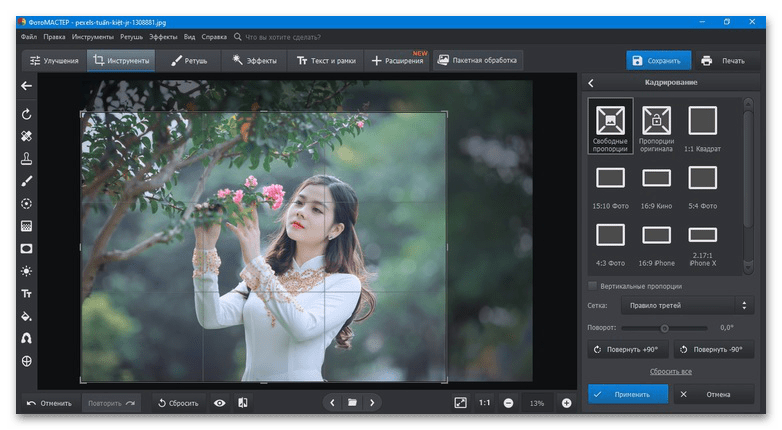Switch to the Эффекты tab

click(x=254, y=60)
